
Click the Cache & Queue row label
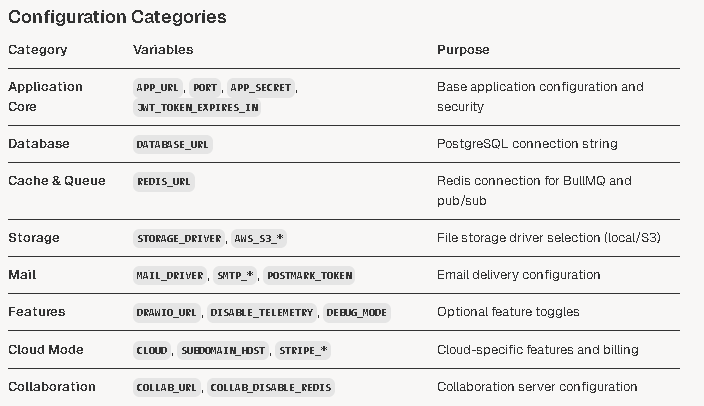point(57,181)
